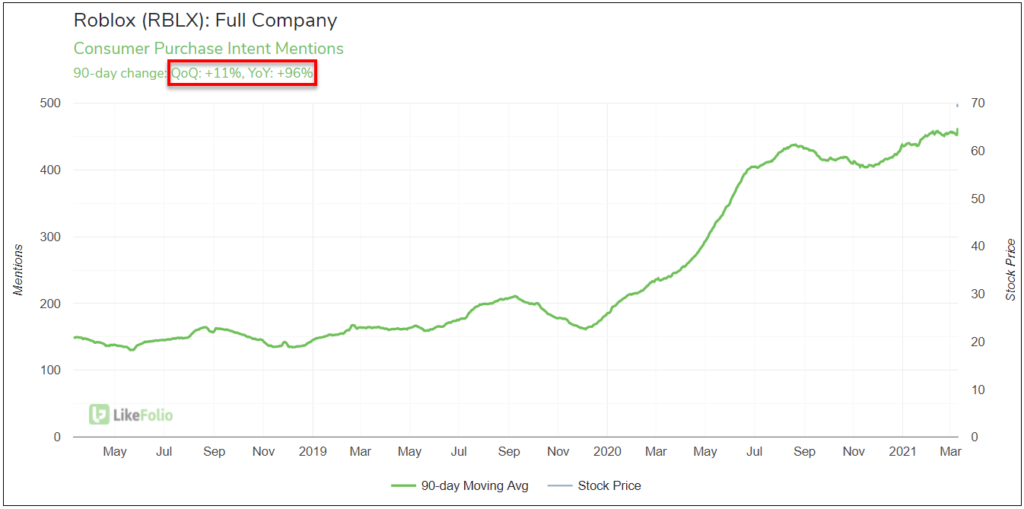Click the 70 value on the Stock Price axis

(x=978, y=103)
